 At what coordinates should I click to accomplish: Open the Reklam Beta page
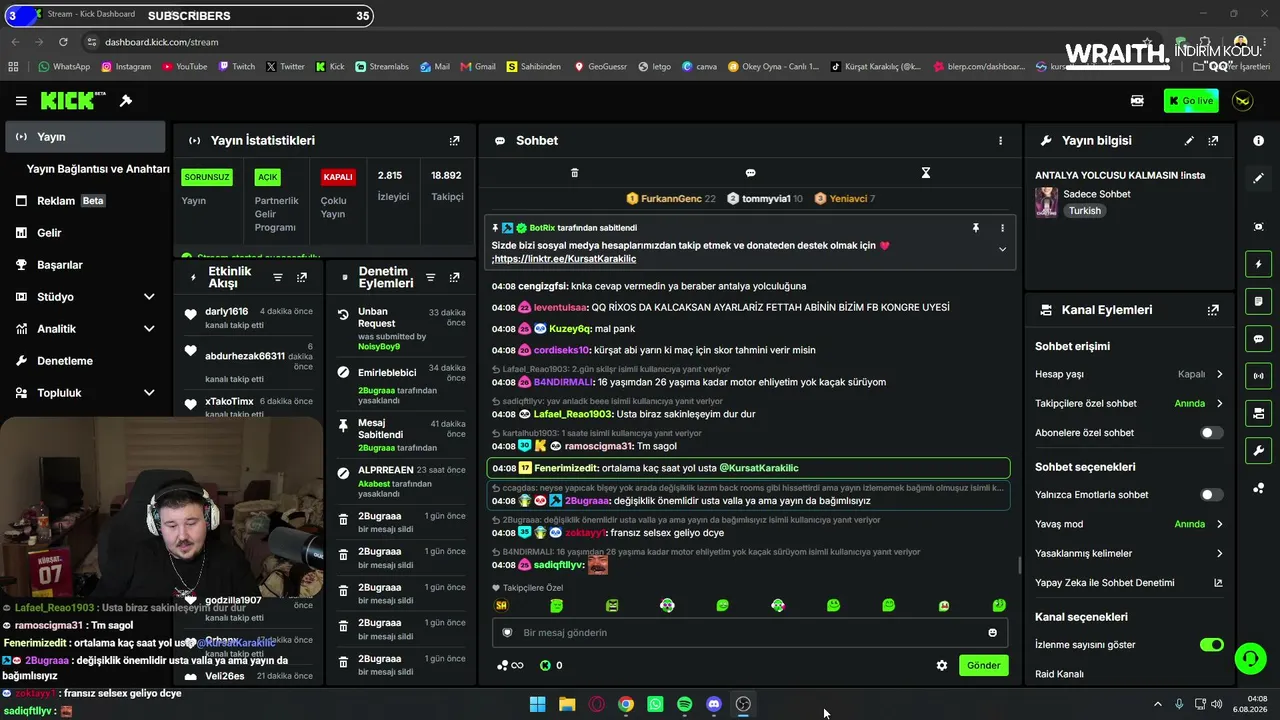click(x=83, y=201)
